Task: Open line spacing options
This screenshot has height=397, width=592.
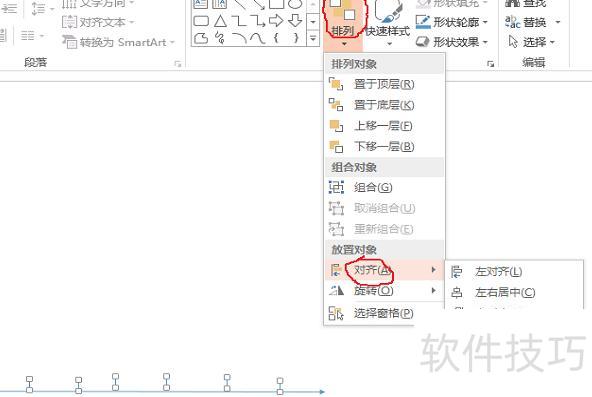Action: coord(42,8)
